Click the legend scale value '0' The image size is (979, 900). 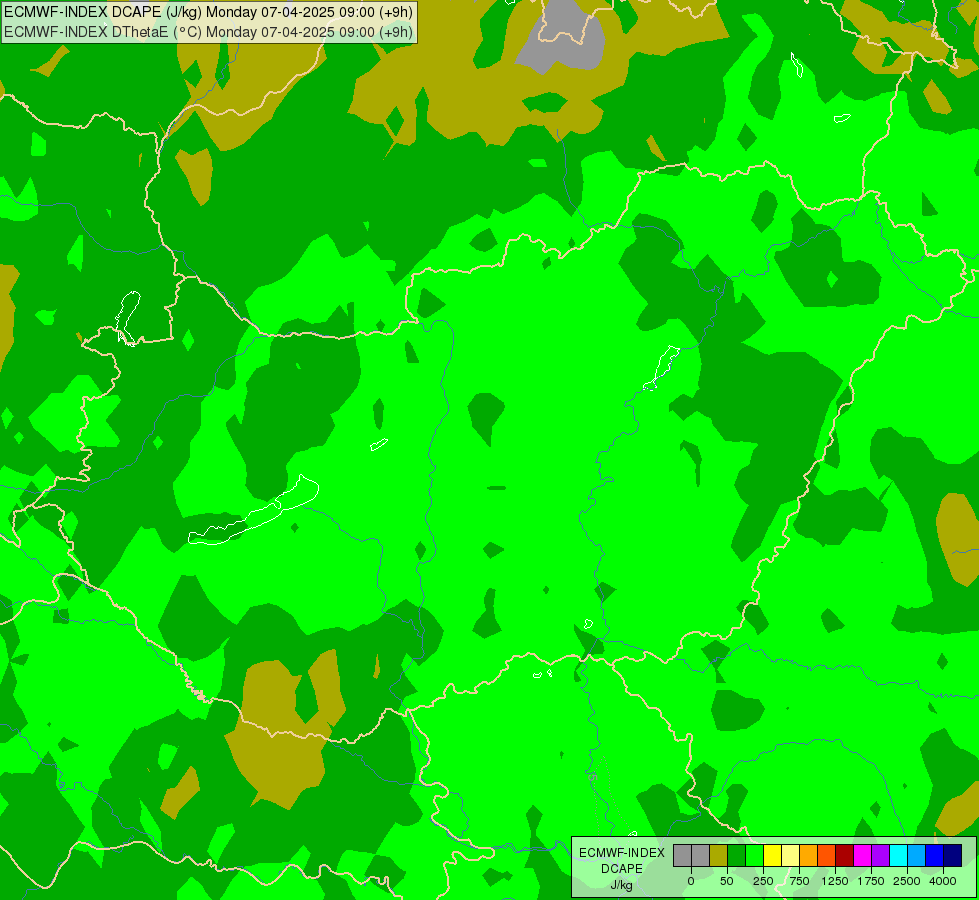(691, 881)
